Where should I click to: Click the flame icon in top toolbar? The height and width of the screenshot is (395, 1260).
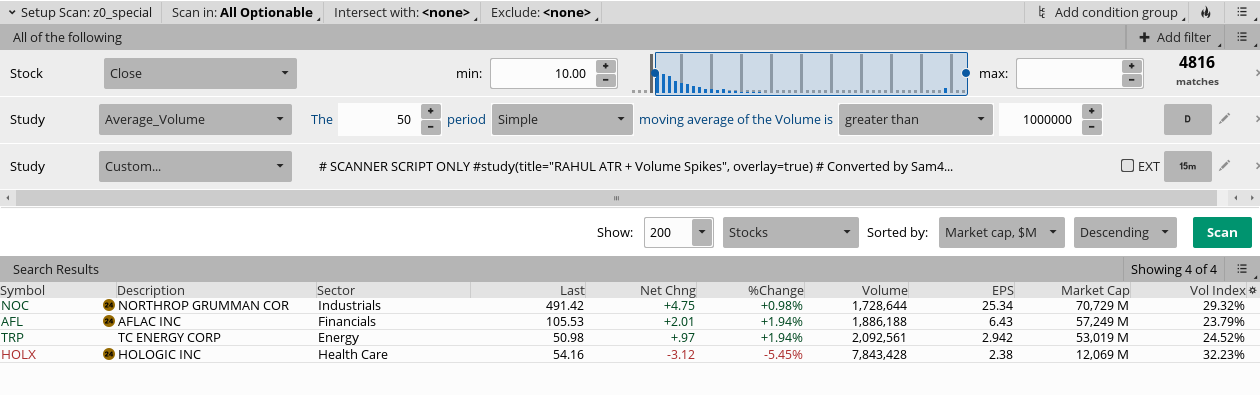pyautogui.click(x=1205, y=13)
